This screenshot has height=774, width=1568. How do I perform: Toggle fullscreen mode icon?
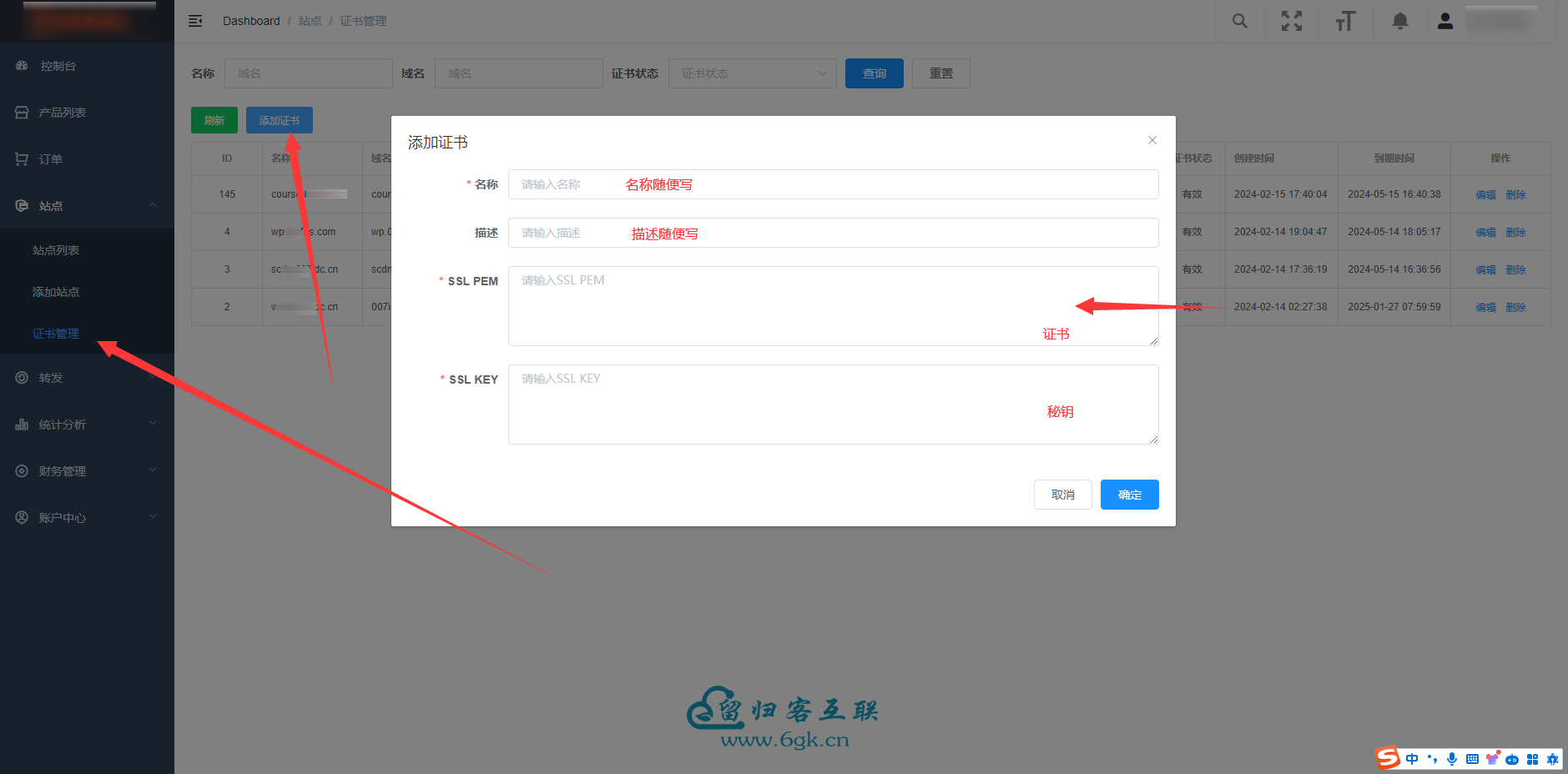(x=1292, y=21)
